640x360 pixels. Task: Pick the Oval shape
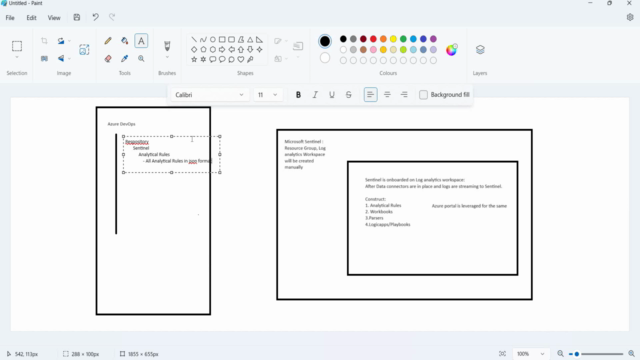point(213,40)
